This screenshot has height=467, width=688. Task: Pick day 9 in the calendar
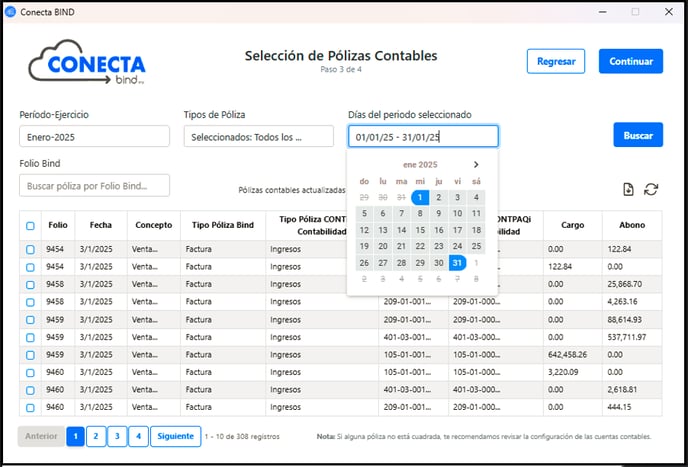(439, 213)
